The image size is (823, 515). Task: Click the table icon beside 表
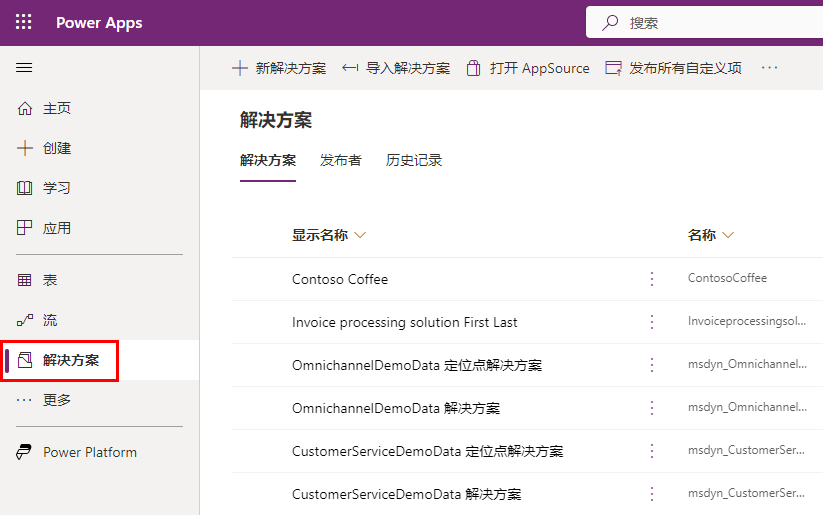pyautogui.click(x=25, y=280)
